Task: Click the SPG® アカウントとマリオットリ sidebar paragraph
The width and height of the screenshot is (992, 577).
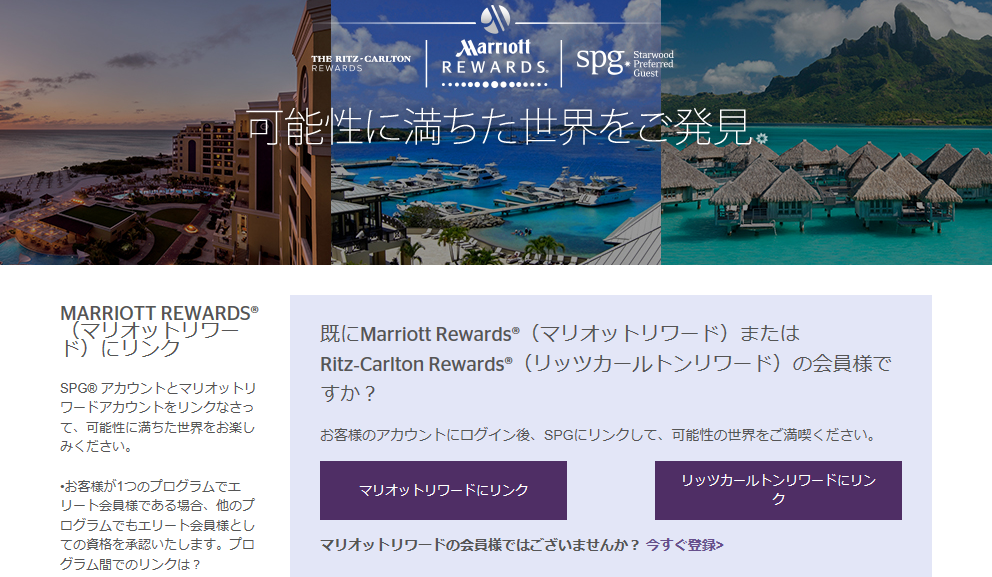Action: point(158,417)
